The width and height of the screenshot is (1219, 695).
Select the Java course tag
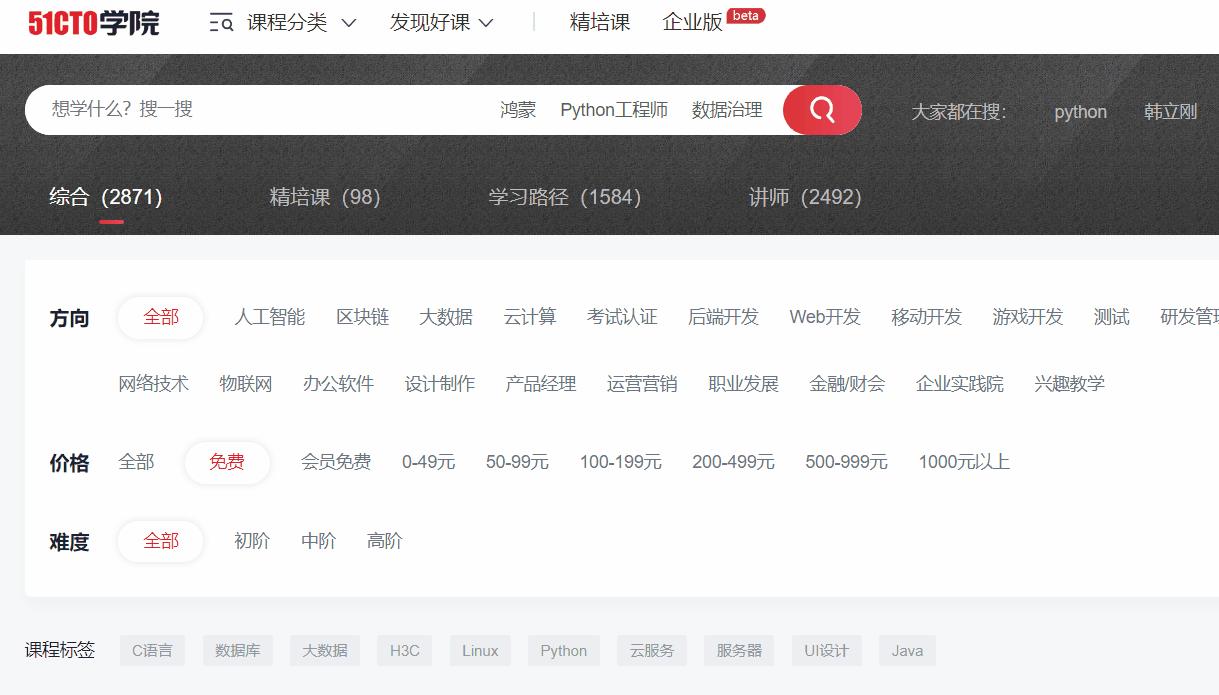pos(906,650)
